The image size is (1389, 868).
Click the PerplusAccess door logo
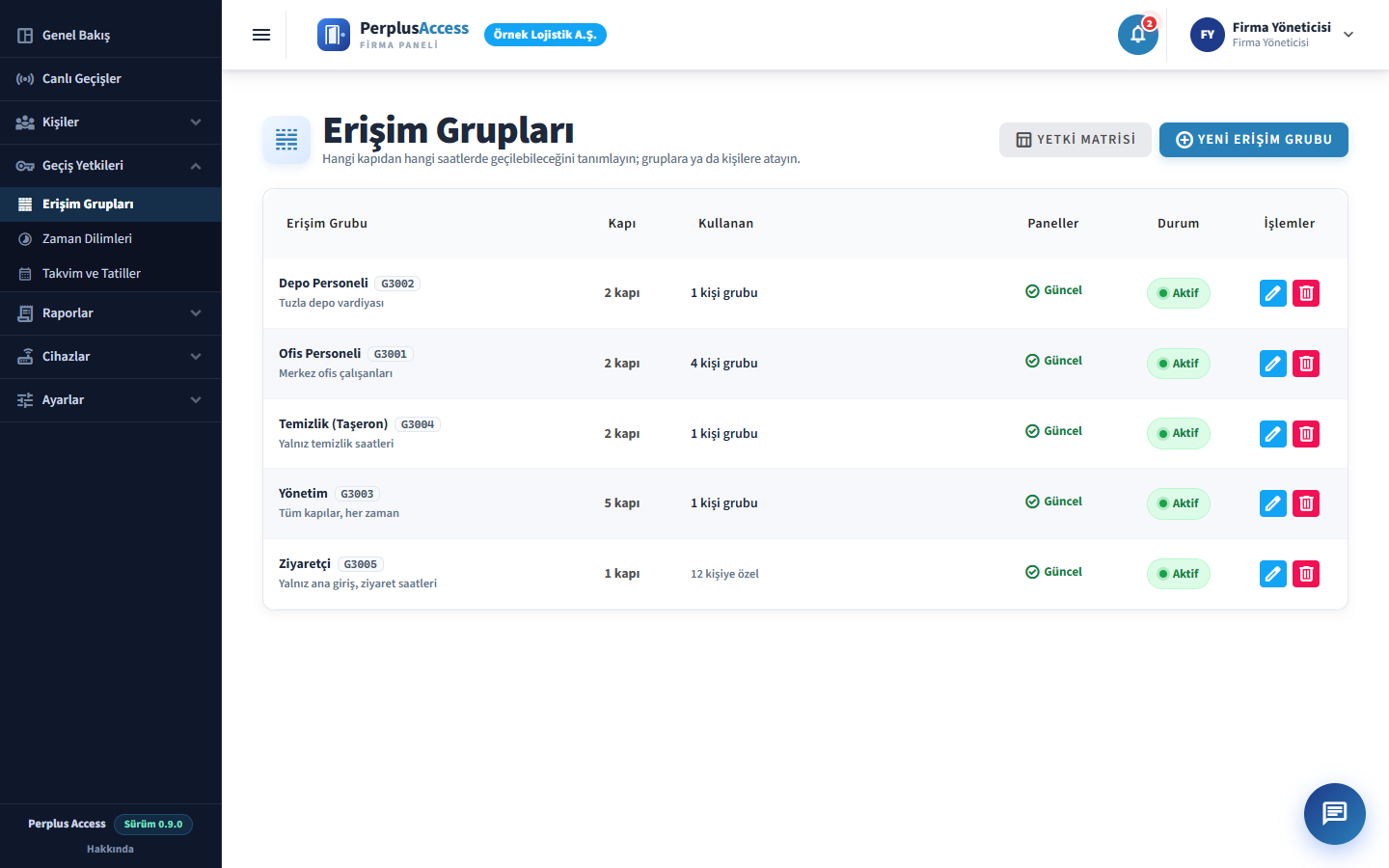coord(334,35)
